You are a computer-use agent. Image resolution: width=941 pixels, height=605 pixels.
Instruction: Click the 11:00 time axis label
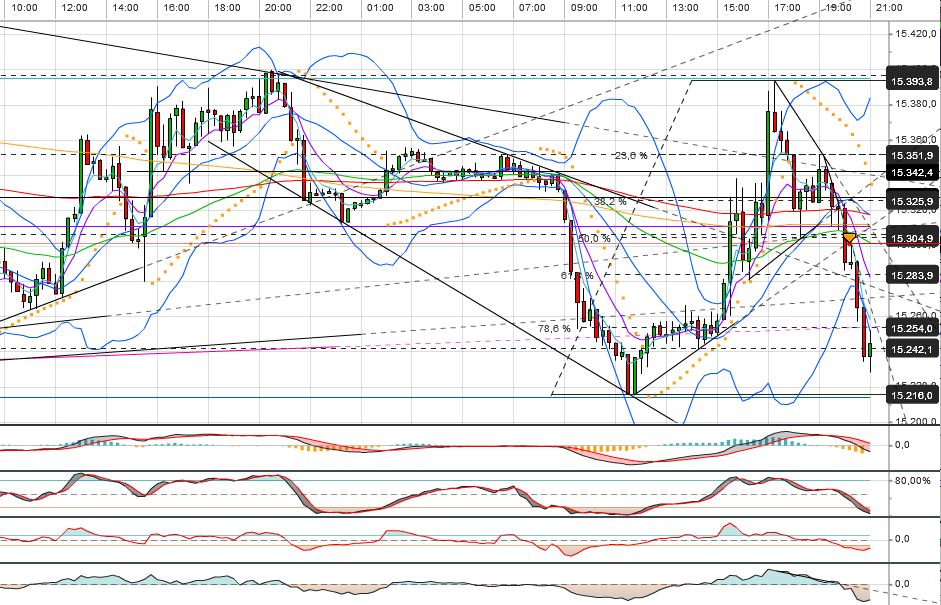pos(634,8)
